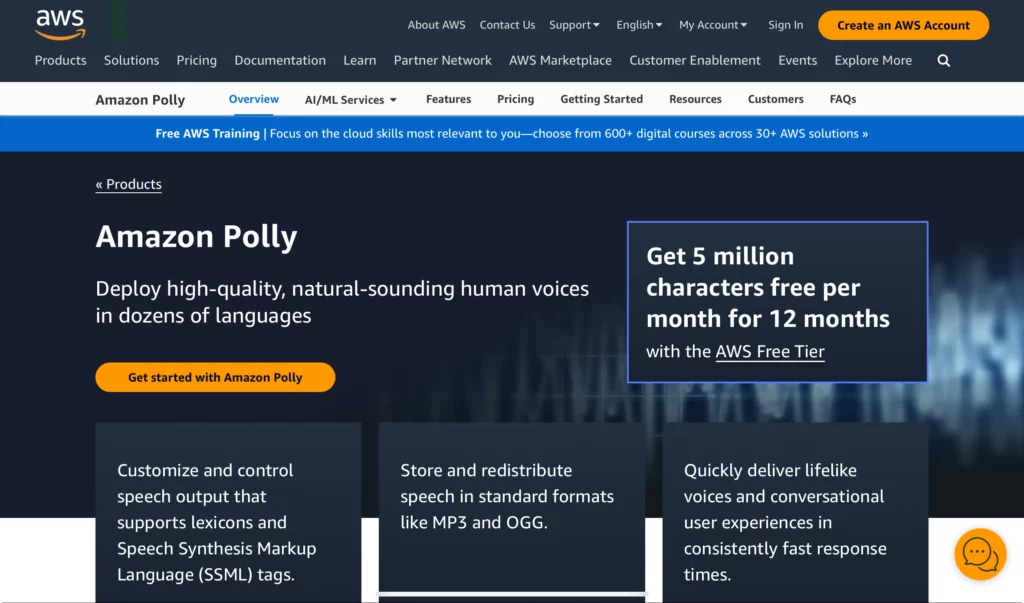Switch to the Customers tab
Screen dimensions: 1024x603
pyautogui.click(x=775, y=99)
